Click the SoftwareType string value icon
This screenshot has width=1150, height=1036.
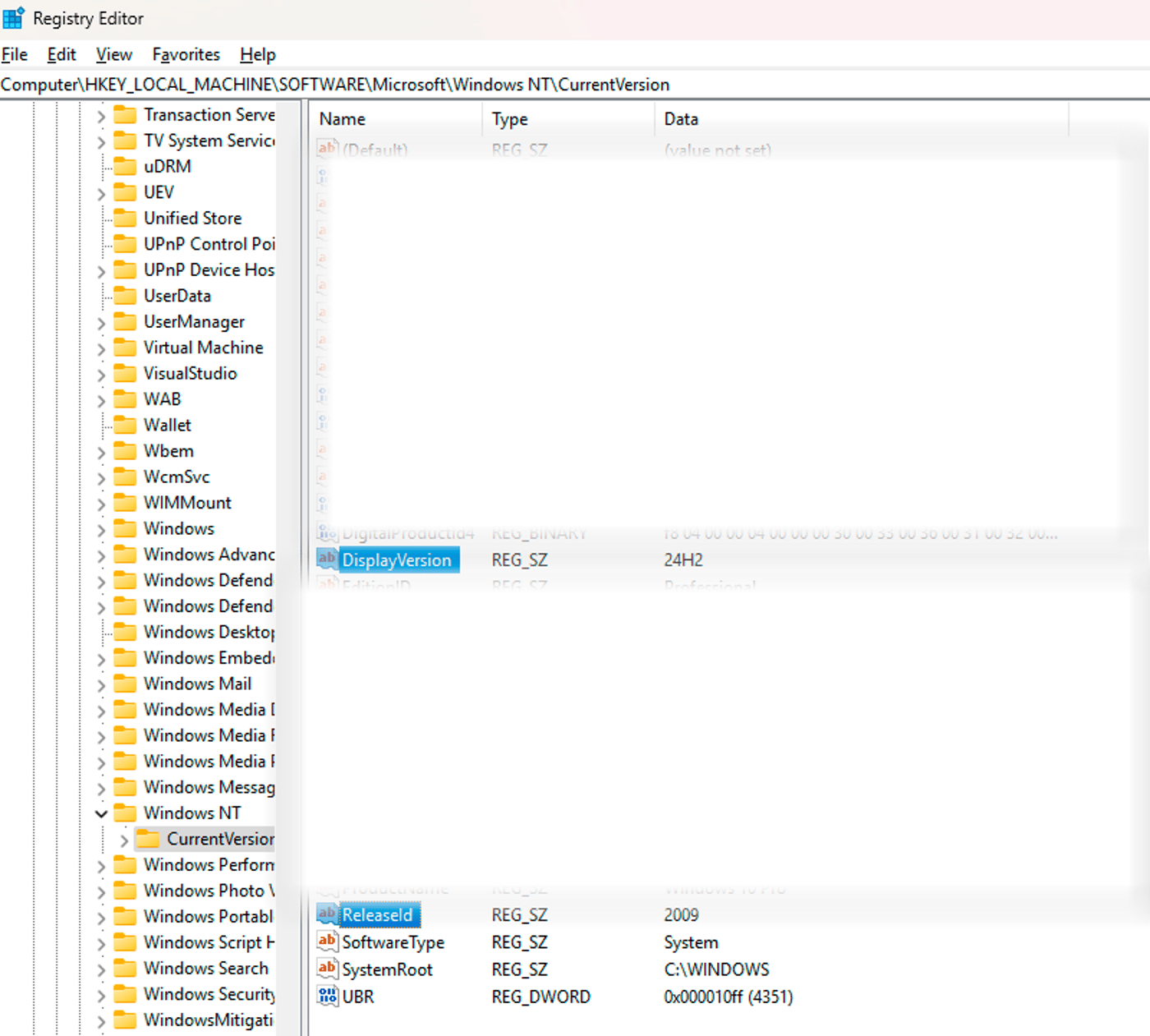[x=327, y=942]
